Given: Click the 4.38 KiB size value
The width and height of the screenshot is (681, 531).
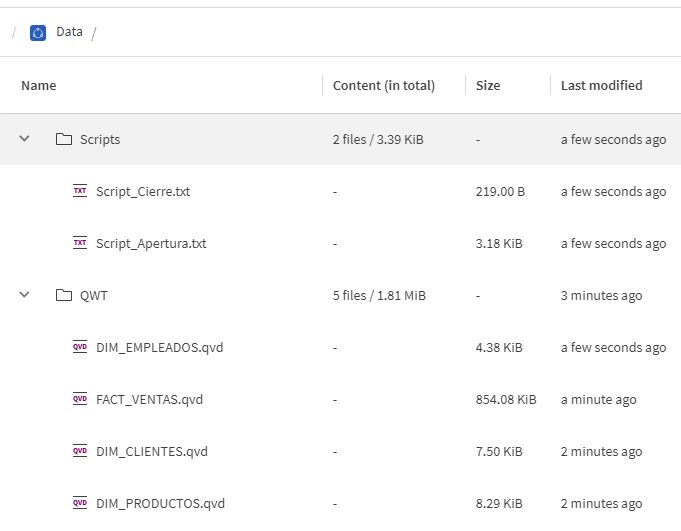Looking at the screenshot, I should coord(499,348).
